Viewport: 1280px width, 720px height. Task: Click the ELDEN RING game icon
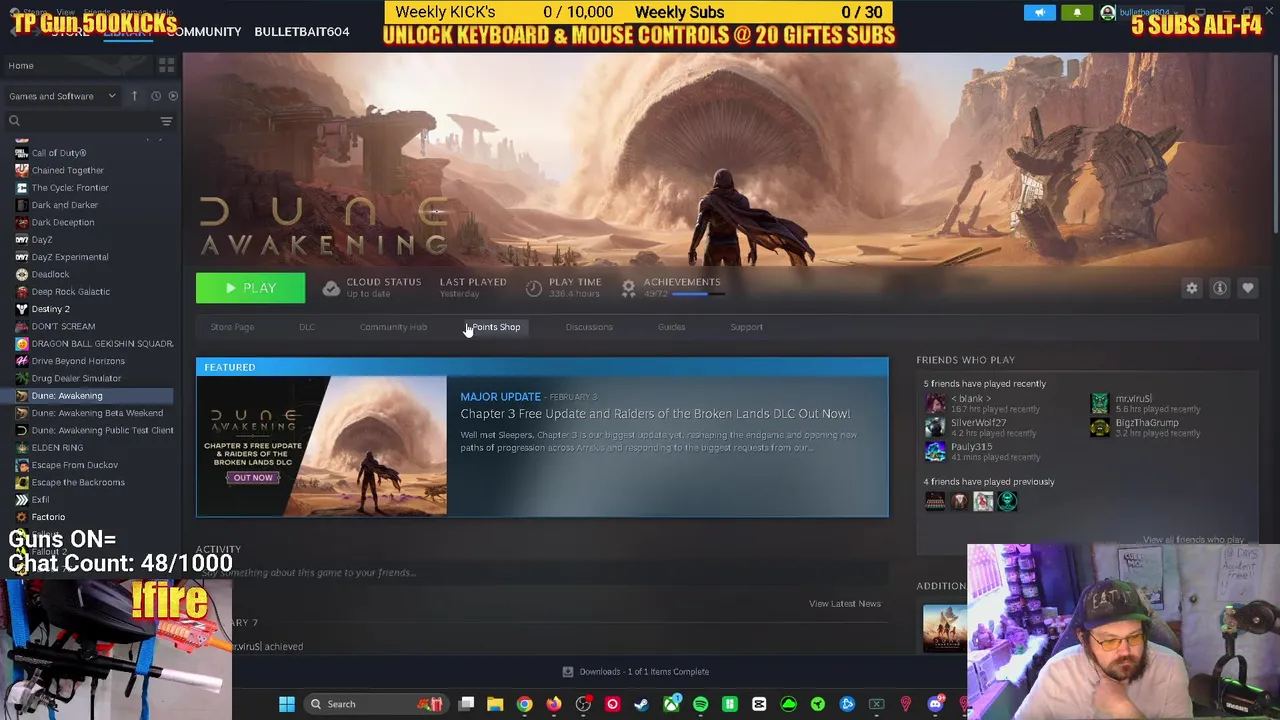tap(22, 448)
